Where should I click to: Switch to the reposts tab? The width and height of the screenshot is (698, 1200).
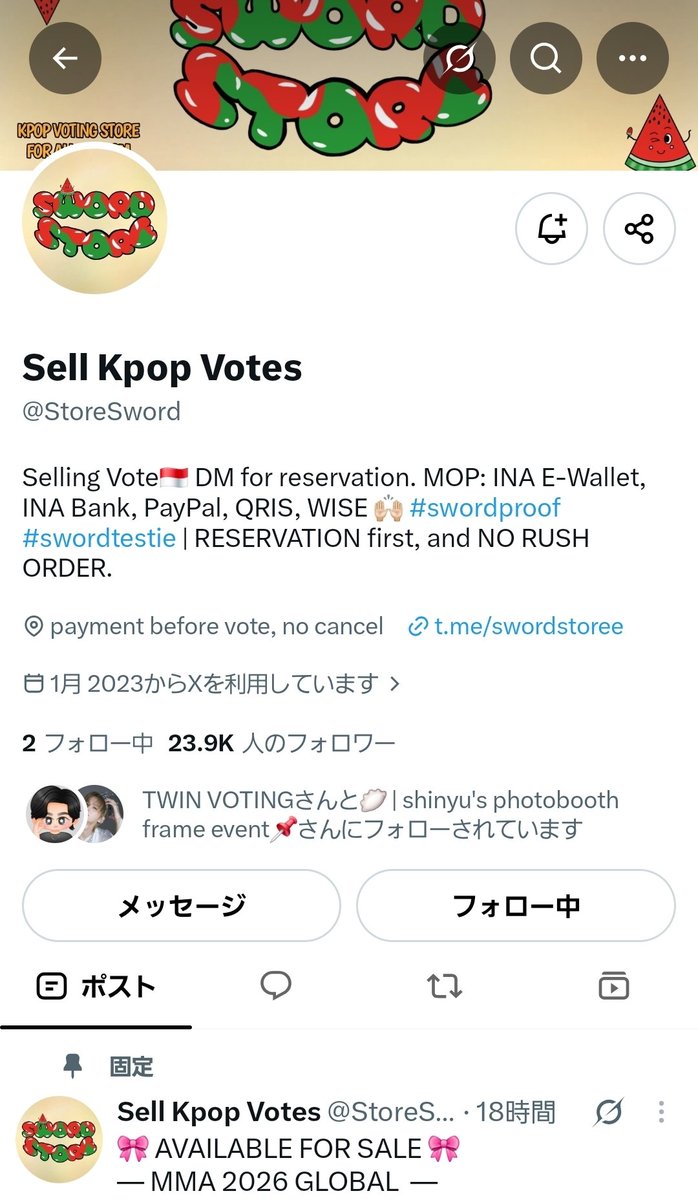tap(444, 986)
